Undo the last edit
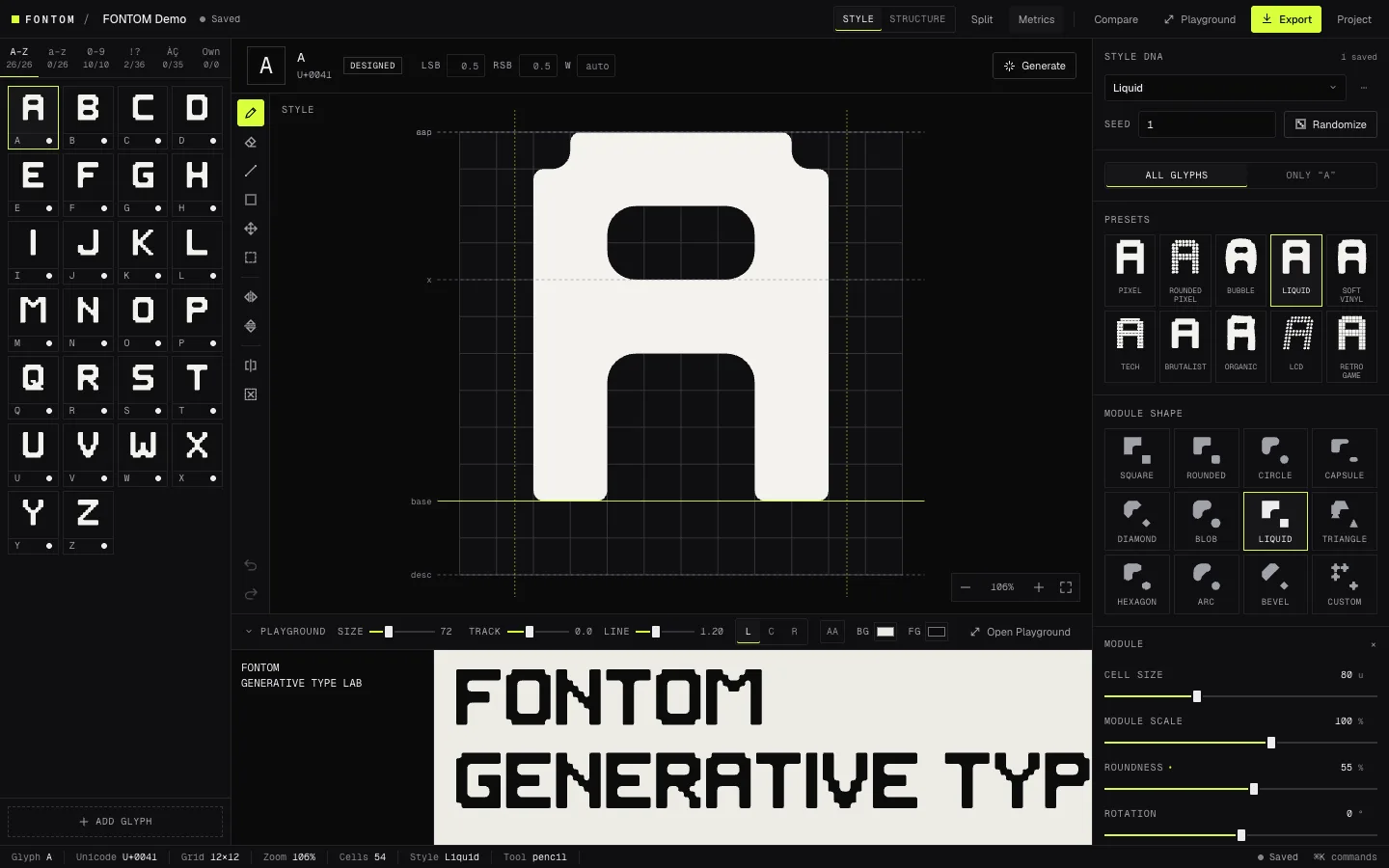The width and height of the screenshot is (1389, 868). [251, 565]
